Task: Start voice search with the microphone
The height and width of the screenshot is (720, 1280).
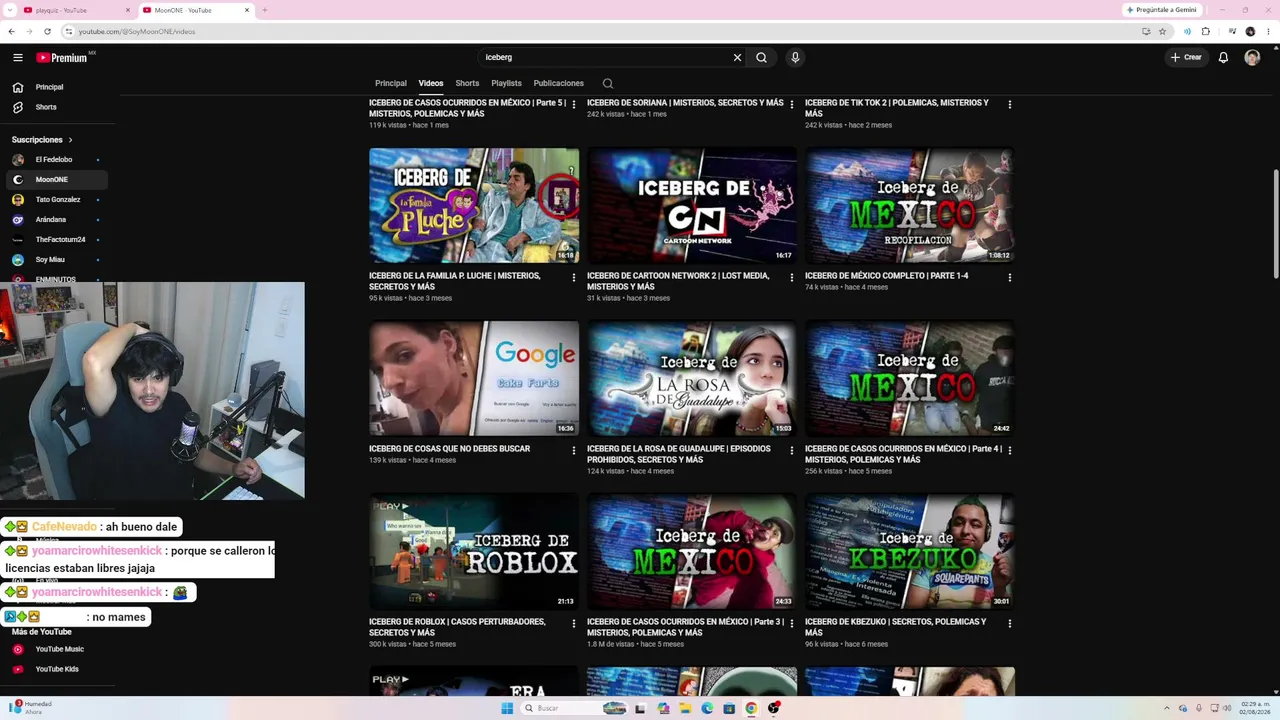Action: pyautogui.click(x=795, y=58)
